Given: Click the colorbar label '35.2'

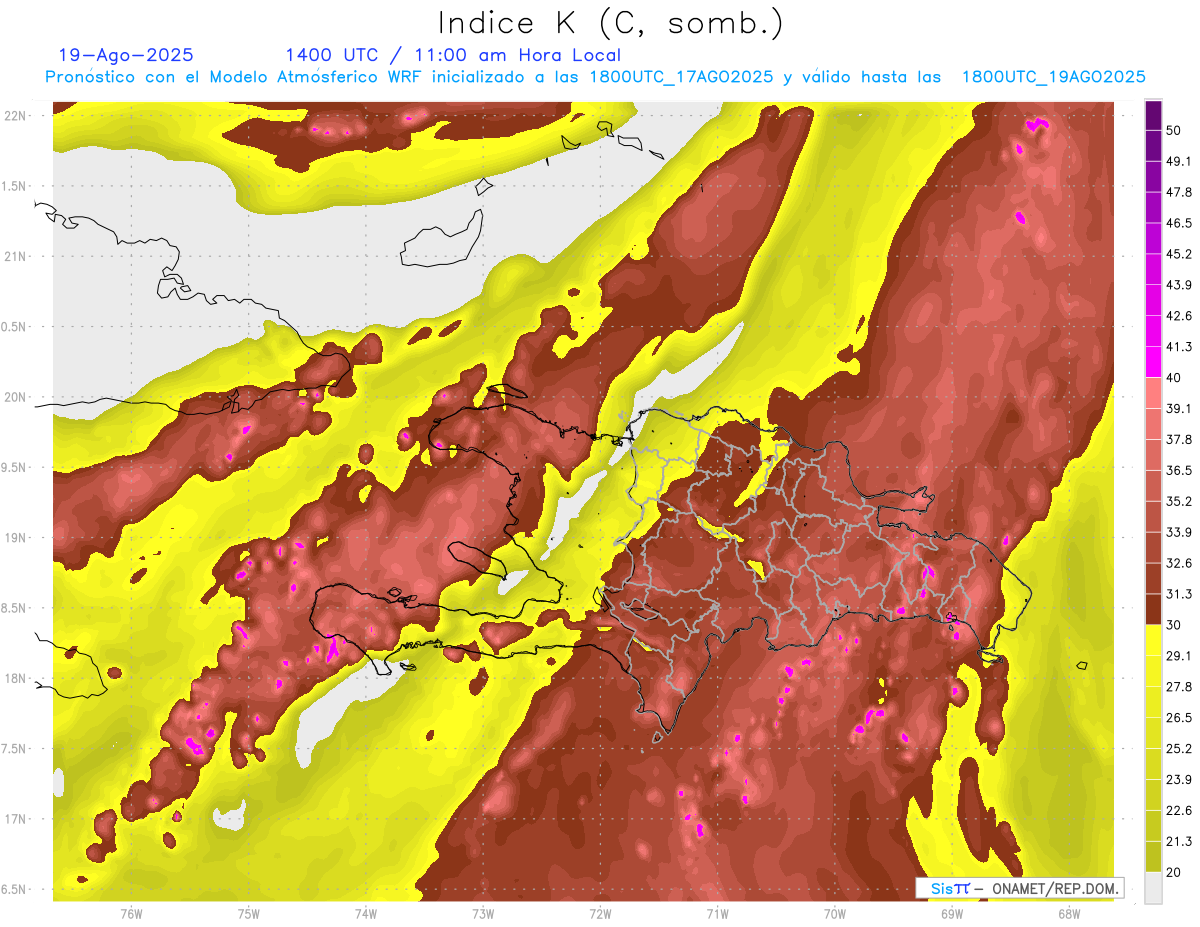Looking at the screenshot, I should click(1178, 501).
